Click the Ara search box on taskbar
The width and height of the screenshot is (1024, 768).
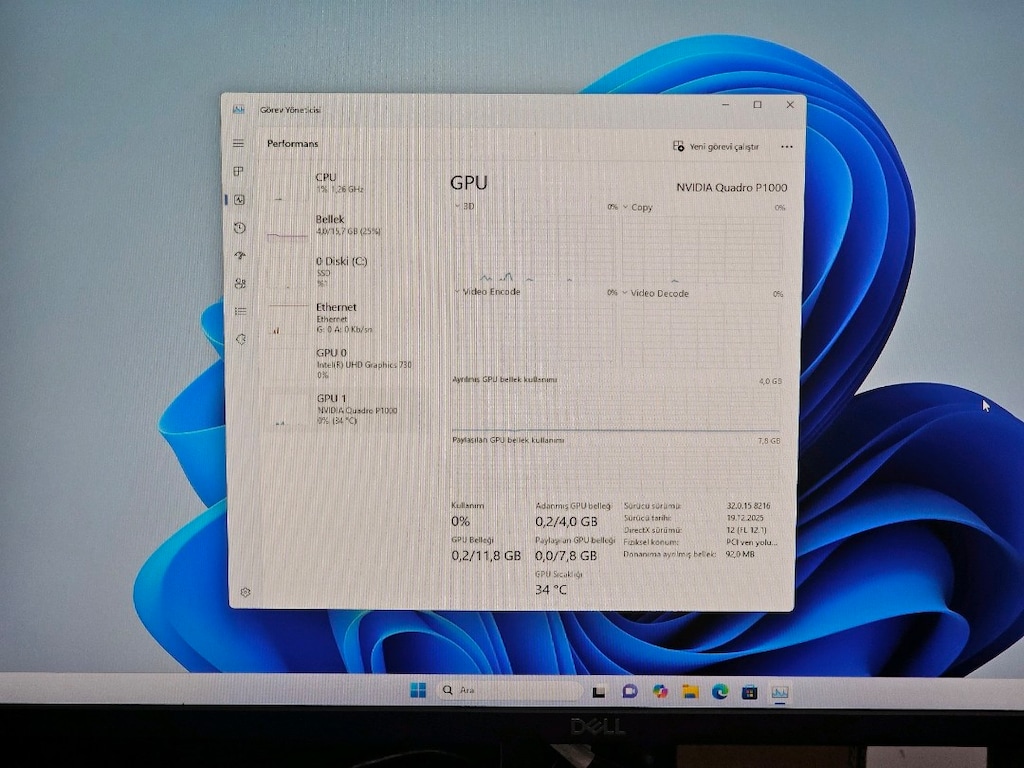[x=509, y=690]
